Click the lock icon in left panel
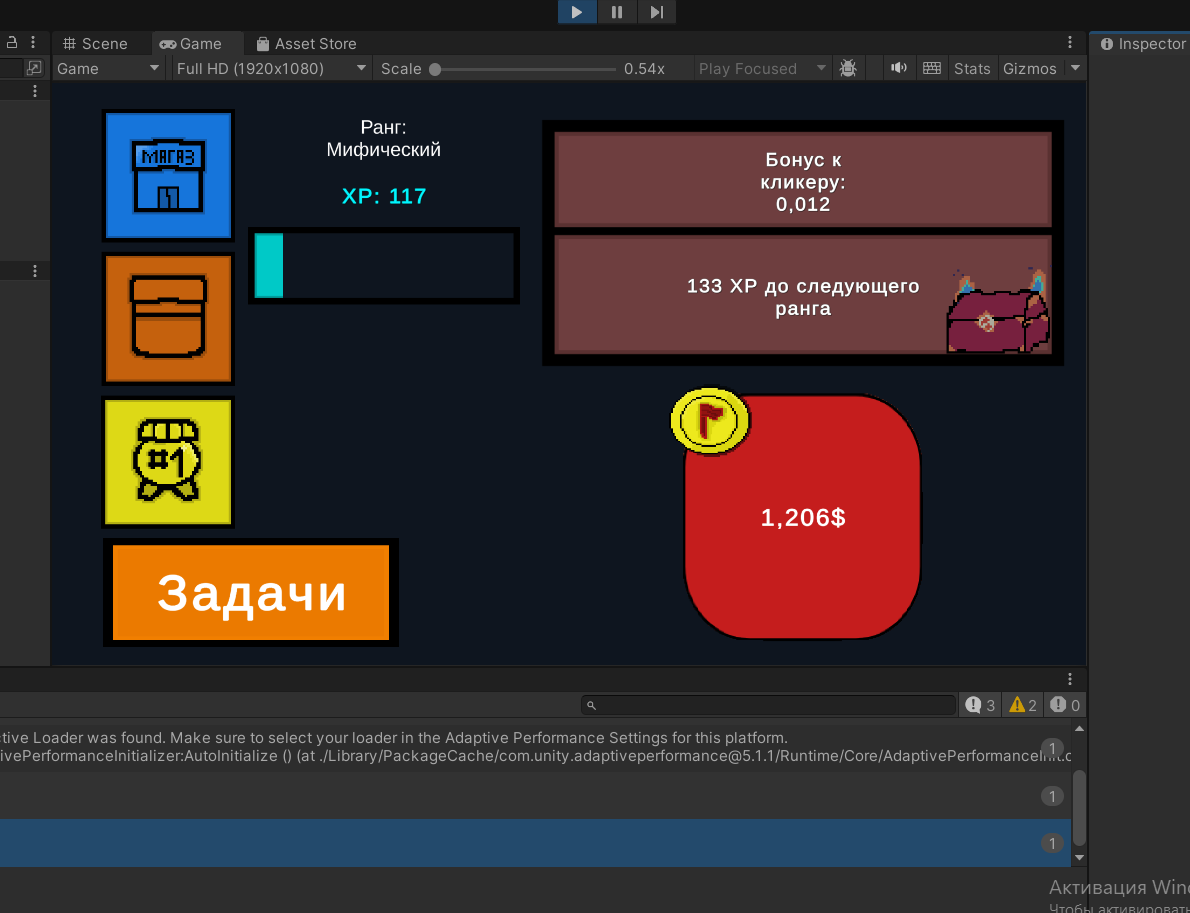 pos(11,42)
